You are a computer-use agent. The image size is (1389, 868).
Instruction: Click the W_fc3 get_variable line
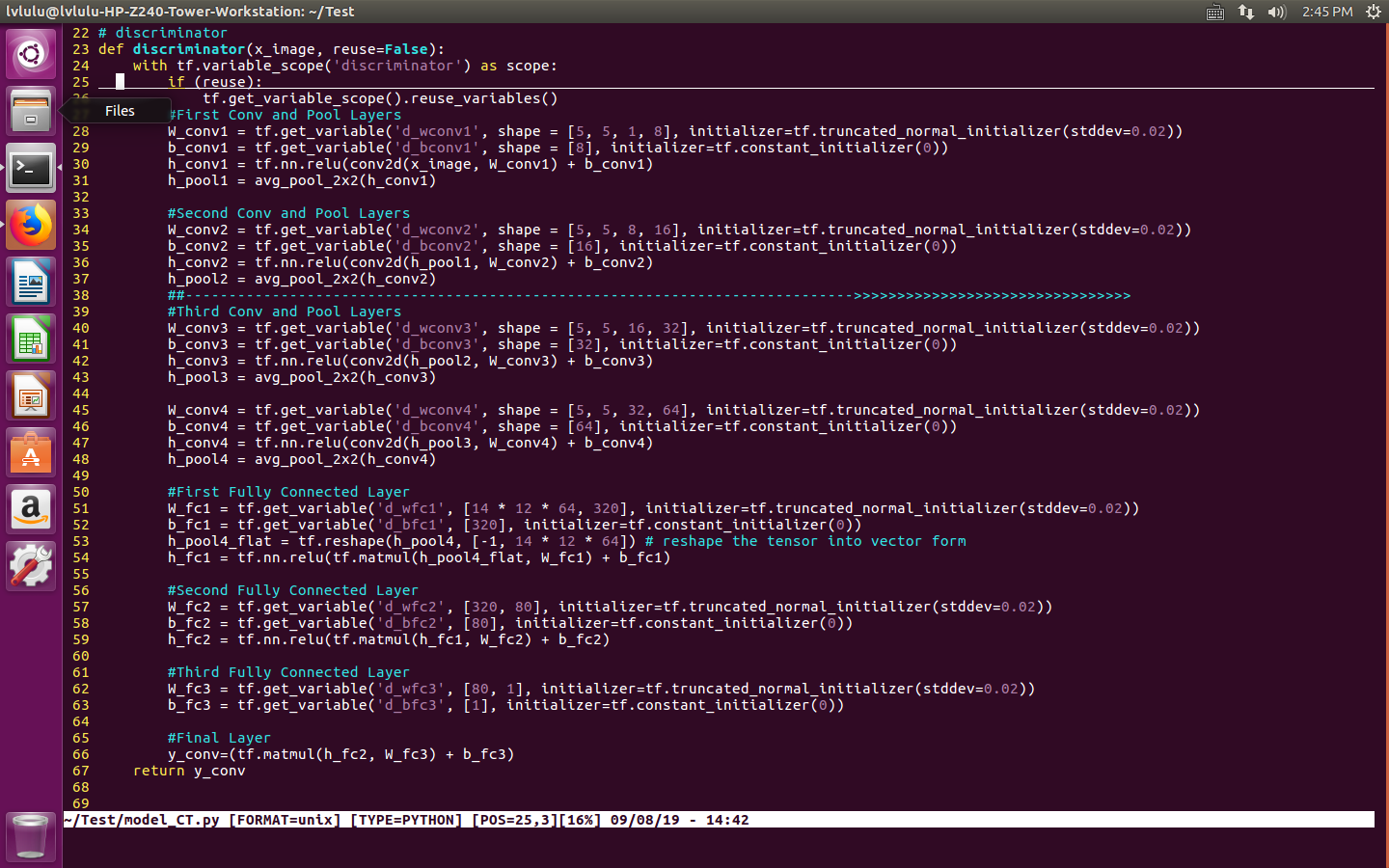(601, 689)
